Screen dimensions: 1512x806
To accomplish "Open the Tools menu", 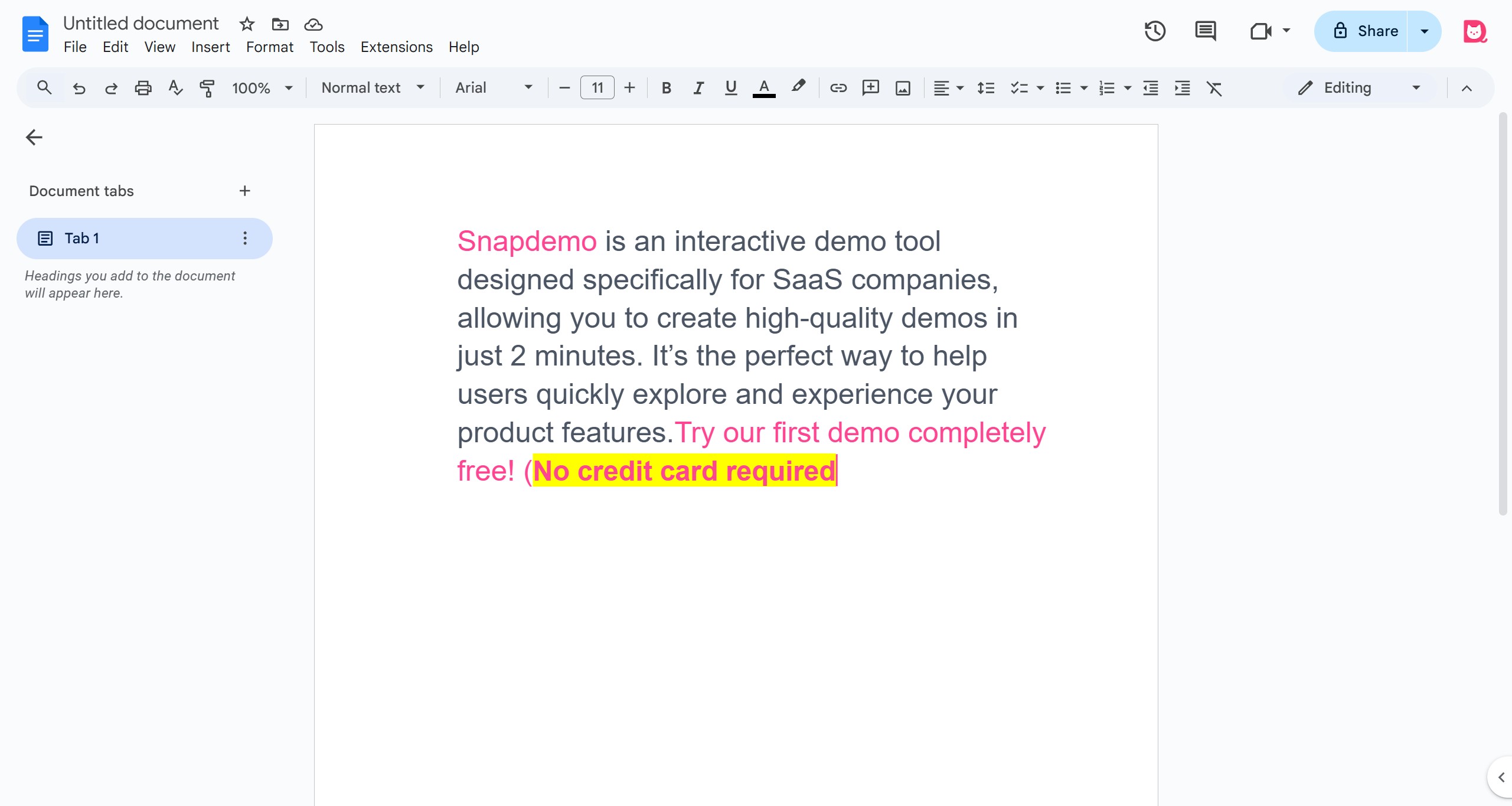I will pyautogui.click(x=327, y=47).
